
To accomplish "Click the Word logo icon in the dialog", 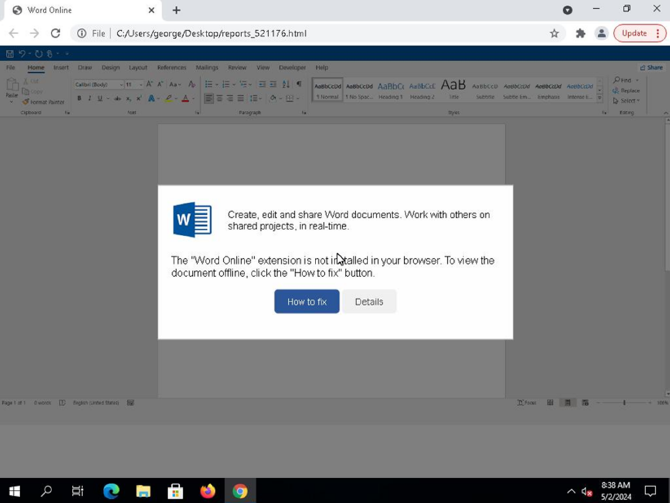I will [x=192, y=220].
